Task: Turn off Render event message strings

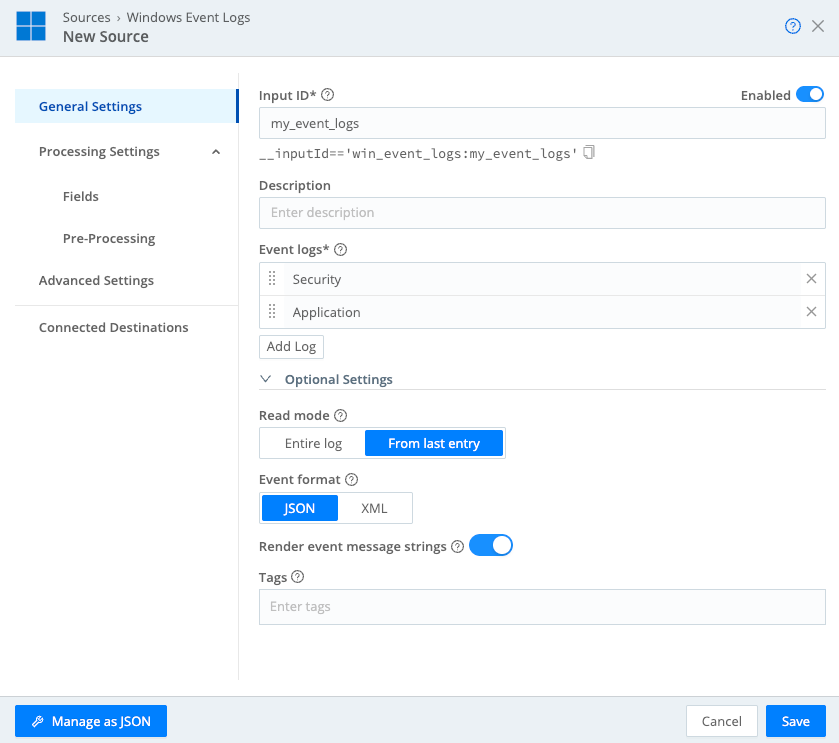Action: click(x=491, y=545)
